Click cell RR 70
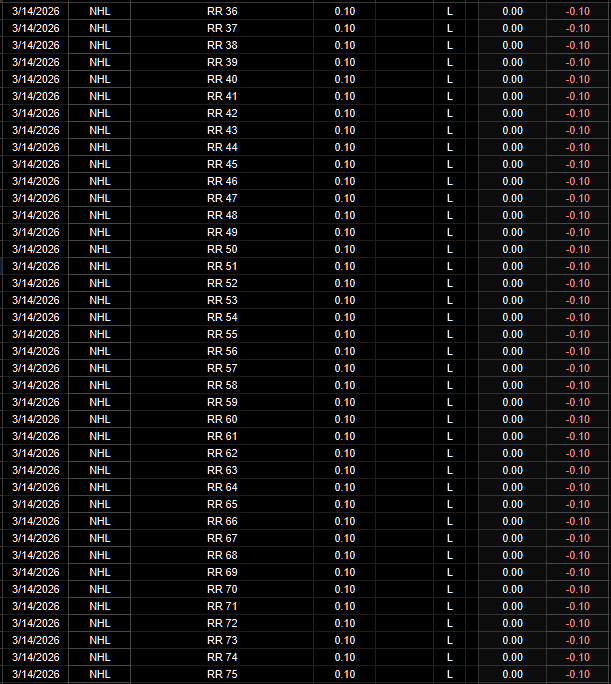This screenshot has width=611, height=684. coord(222,590)
